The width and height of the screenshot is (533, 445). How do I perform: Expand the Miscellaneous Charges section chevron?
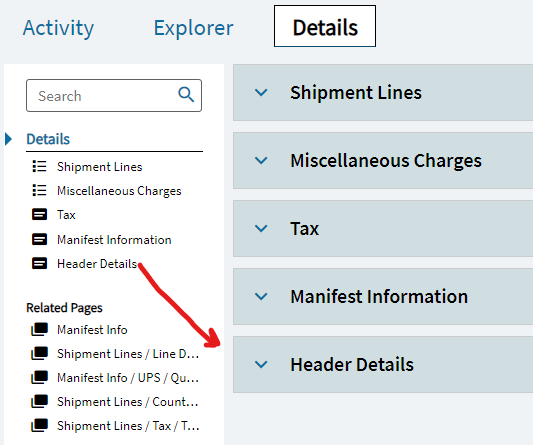tap(261, 160)
